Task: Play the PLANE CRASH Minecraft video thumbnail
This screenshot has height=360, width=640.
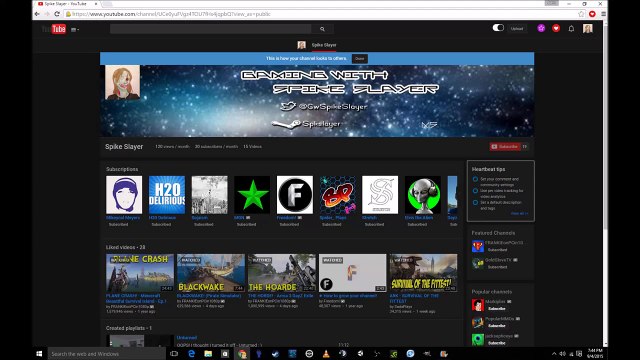Action: [x=140, y=273]
